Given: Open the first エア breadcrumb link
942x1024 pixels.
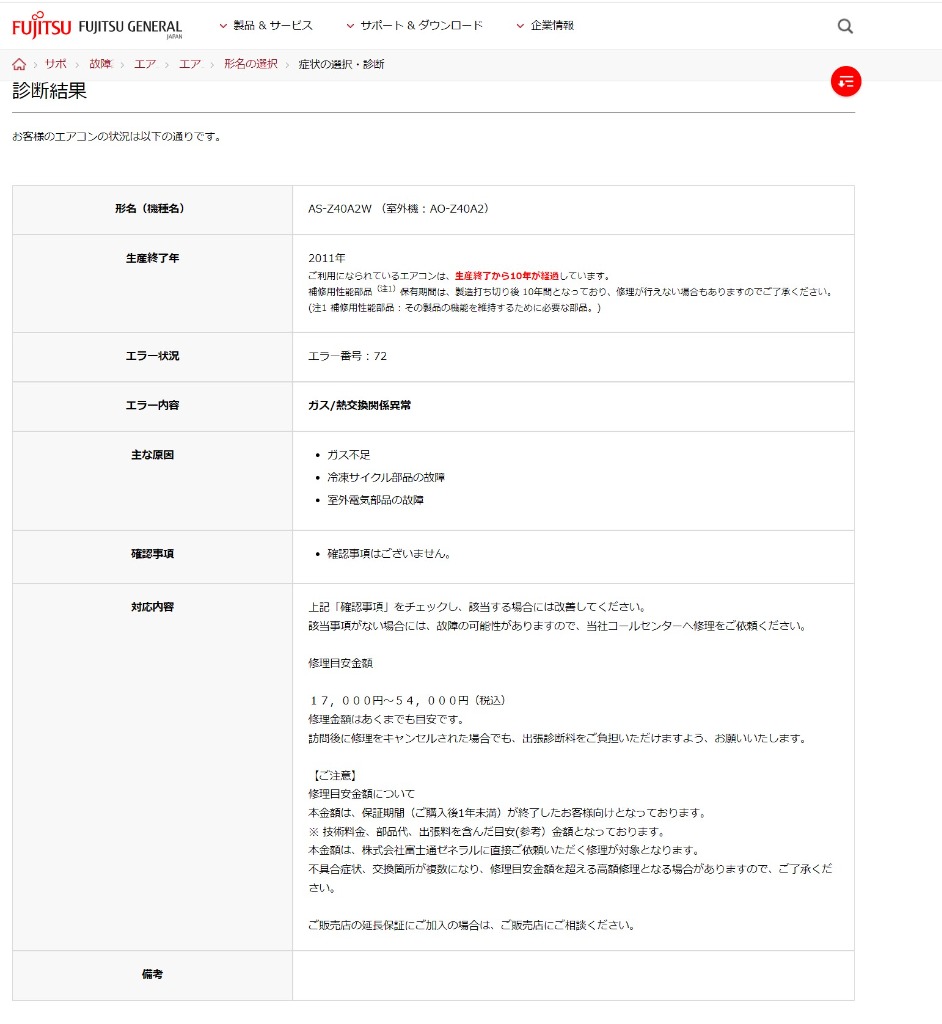Looking at the screenshot, I should click(x=146, y=64).
